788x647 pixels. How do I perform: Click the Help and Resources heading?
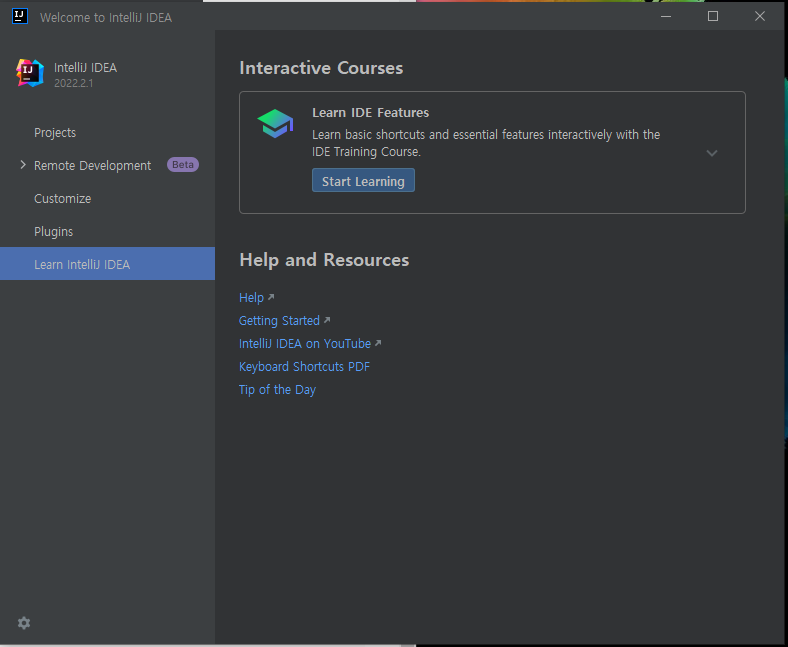pyautogui.click(x=324, y=260)
